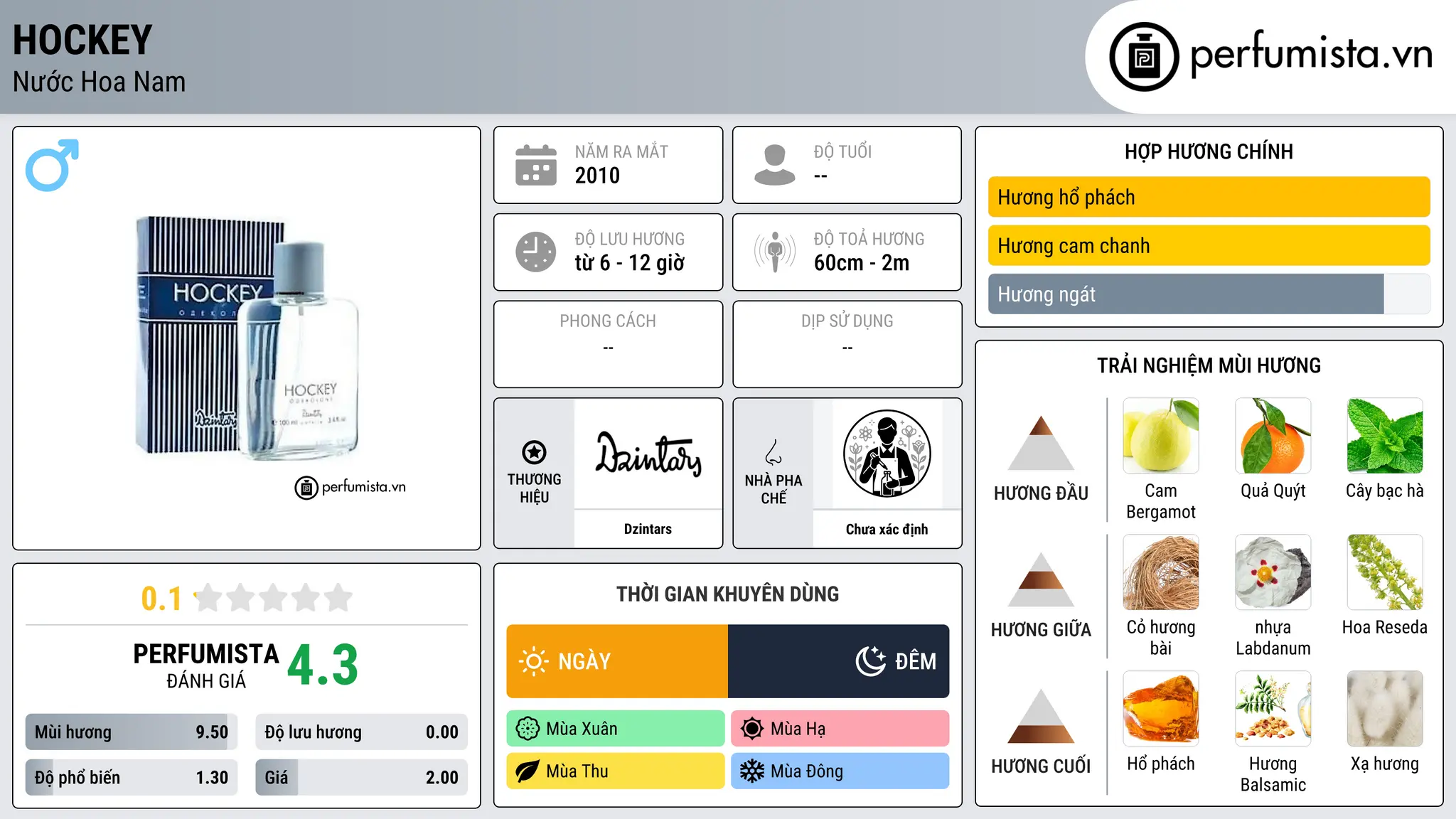
Task: Click the 0.1 user rating value
Action: [x=161, y=599]
